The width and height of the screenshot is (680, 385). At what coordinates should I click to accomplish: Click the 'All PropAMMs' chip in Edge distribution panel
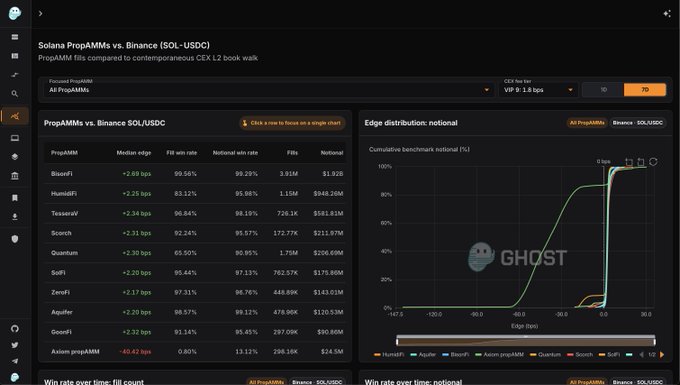(x=587, y=123)
